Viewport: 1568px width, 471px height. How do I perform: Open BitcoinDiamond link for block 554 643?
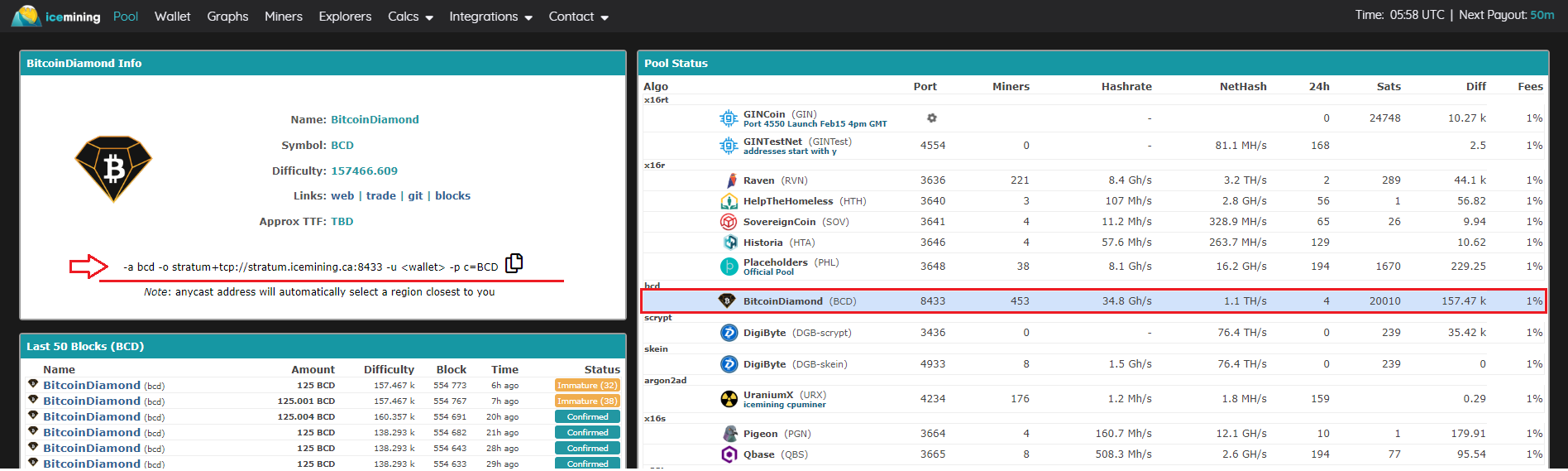[x=92, y=448]
